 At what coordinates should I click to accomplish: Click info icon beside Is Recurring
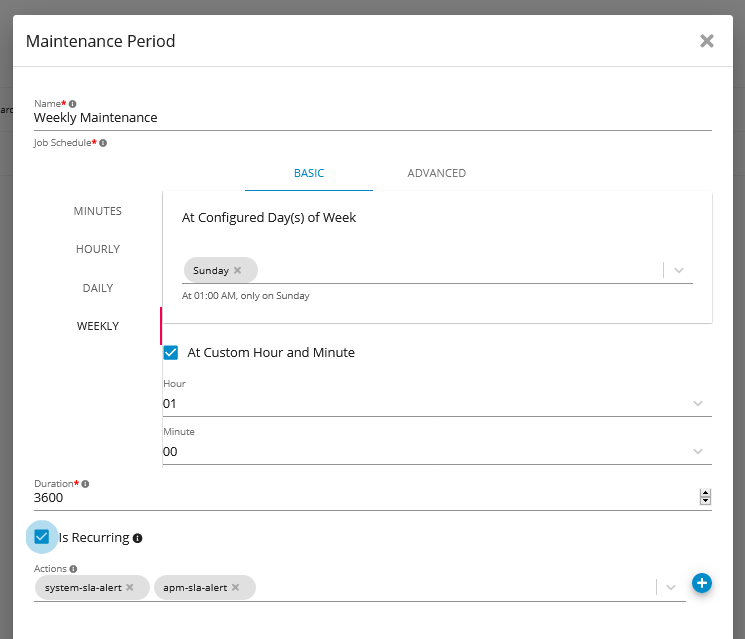coord(137,538)
